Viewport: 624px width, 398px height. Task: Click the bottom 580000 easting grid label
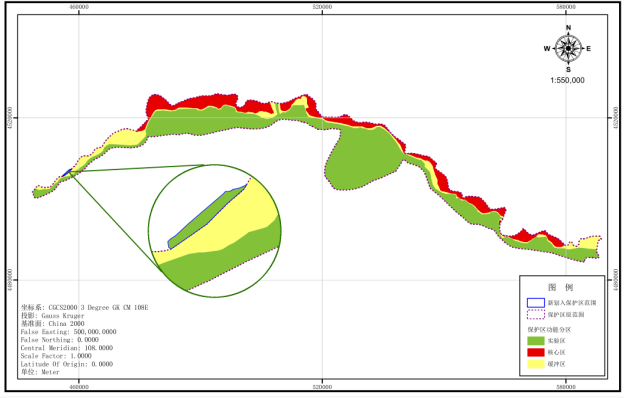[566, 387]
